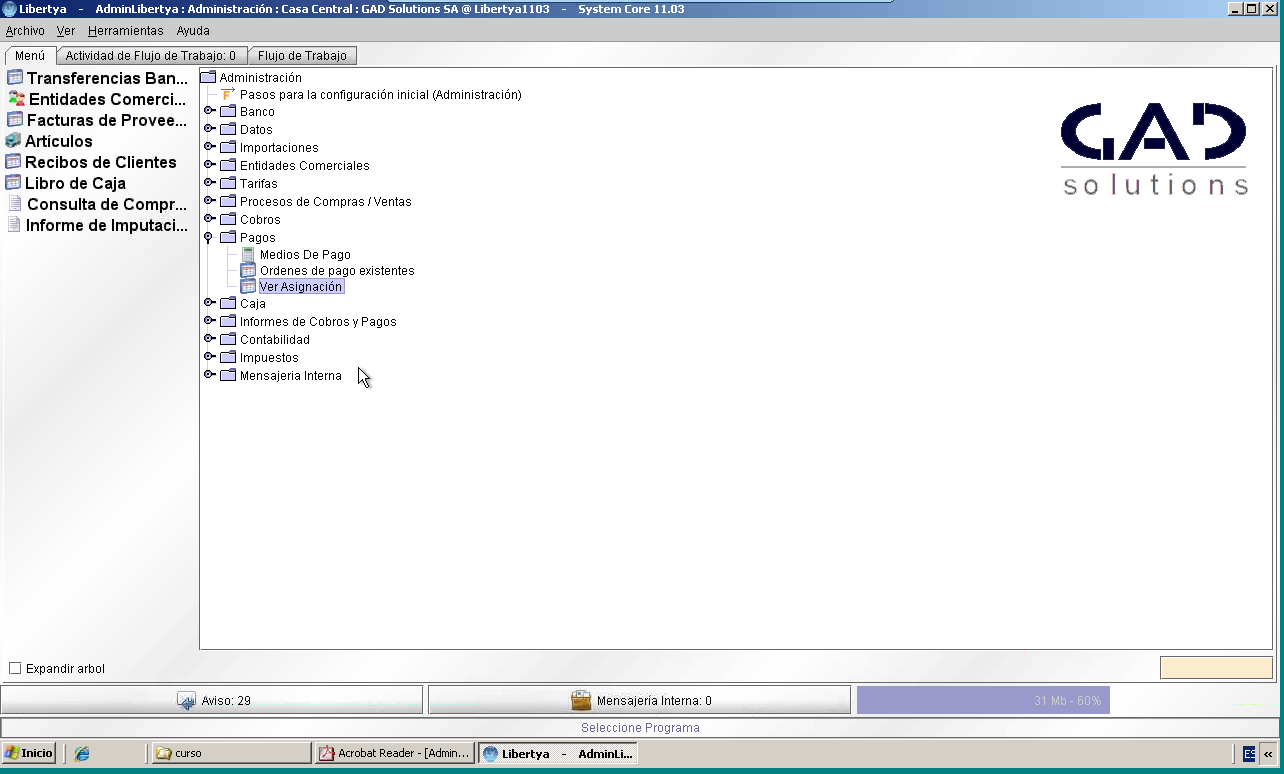Image resolution: width=1284 pixels, height=774 pixels.
Task: Click the Libertya taskbar button
Action: (x=557, y=753)
